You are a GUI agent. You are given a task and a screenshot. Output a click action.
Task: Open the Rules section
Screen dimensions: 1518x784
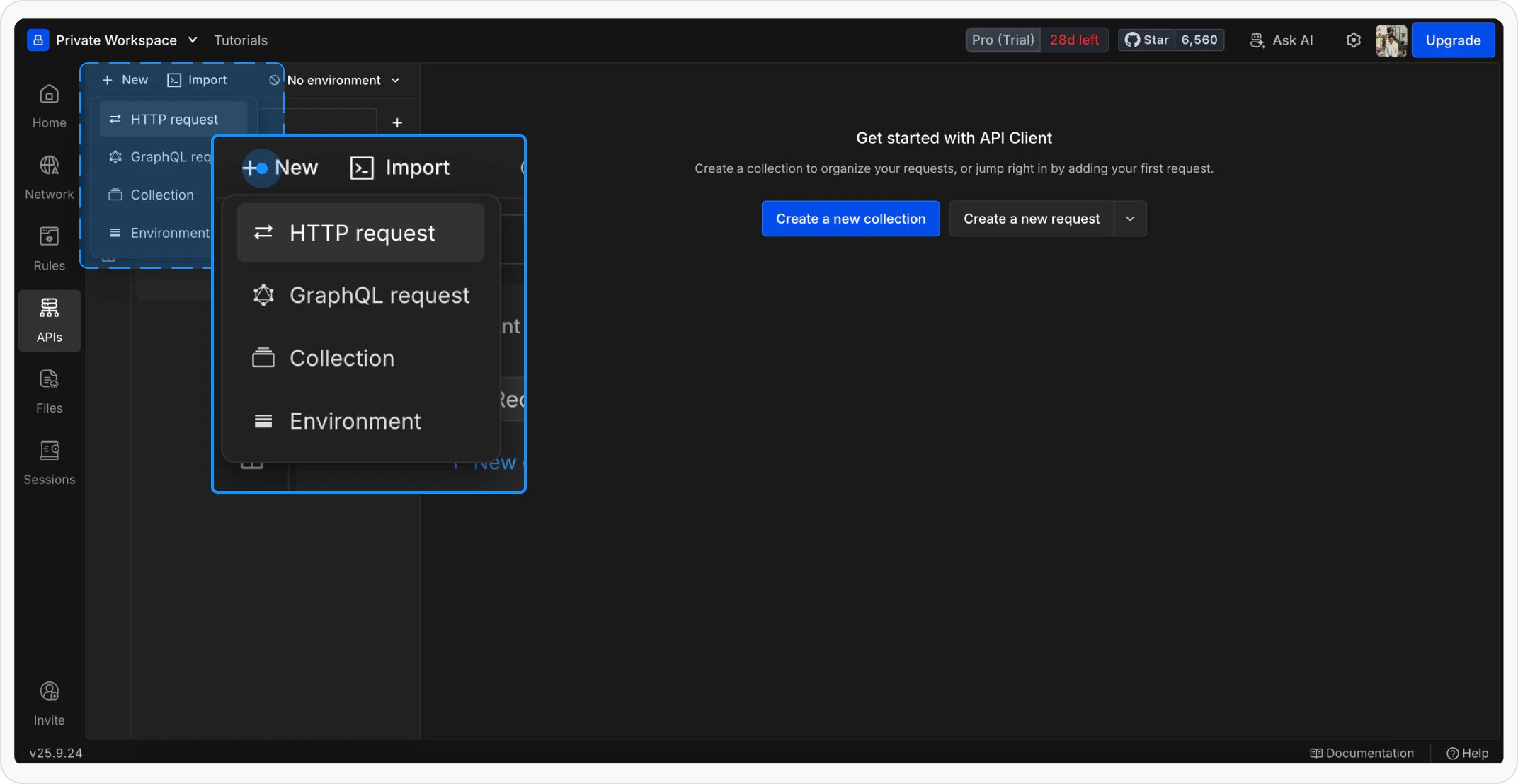[x=49, y=248]
